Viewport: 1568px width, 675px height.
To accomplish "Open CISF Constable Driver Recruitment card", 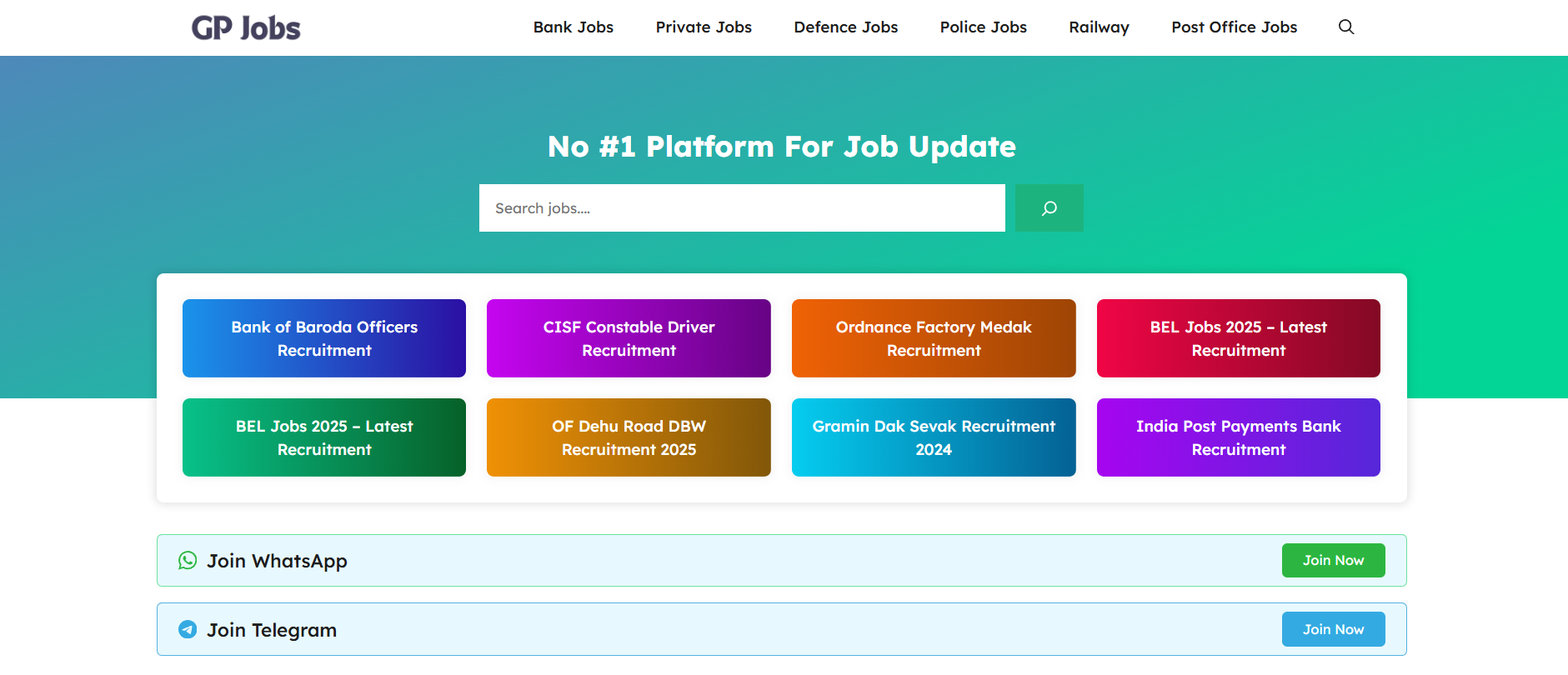I will click(x=629, y=338).
